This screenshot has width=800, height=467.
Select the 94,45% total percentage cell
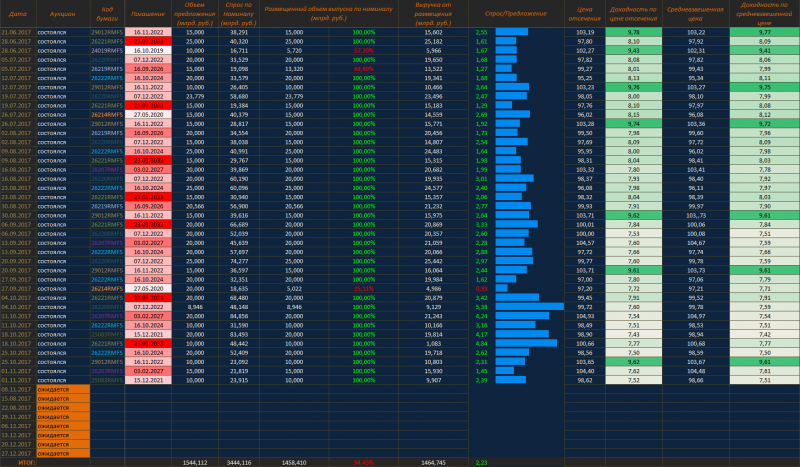(363, 462)
